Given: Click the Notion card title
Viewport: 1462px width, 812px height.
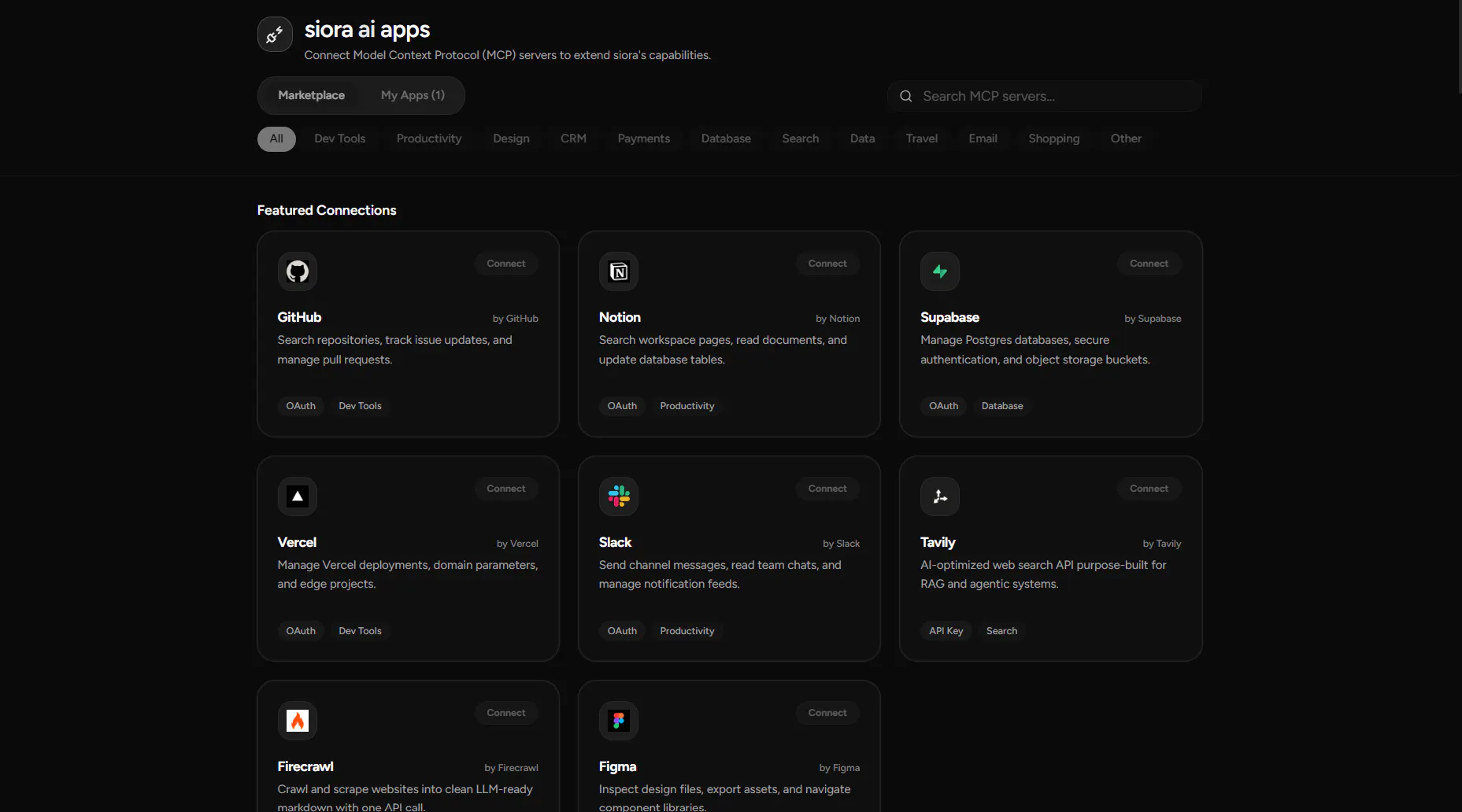Looking at the screenshot, I should pyautogui.click(x=620, y=317).
